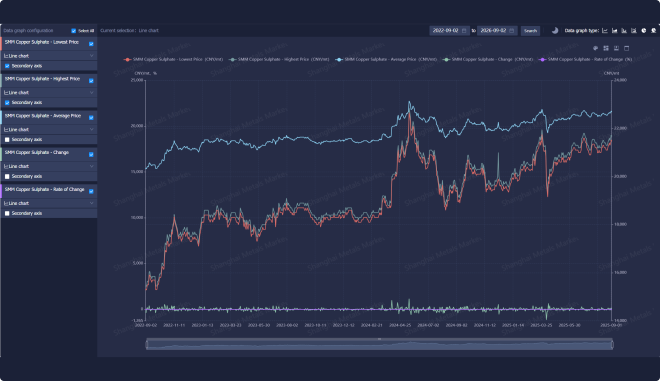Viewport: 660px width, 381px height.
Task: Disable Secondary axis for Highest Price
Action: (7, 103)
